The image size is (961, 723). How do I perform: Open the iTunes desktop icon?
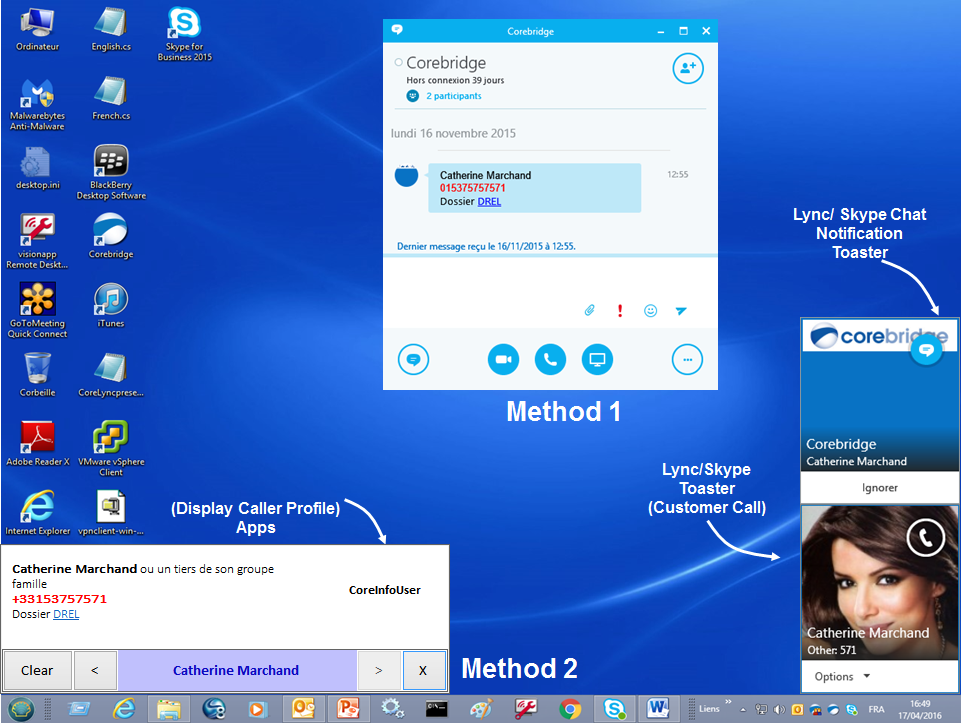[111, 305]
